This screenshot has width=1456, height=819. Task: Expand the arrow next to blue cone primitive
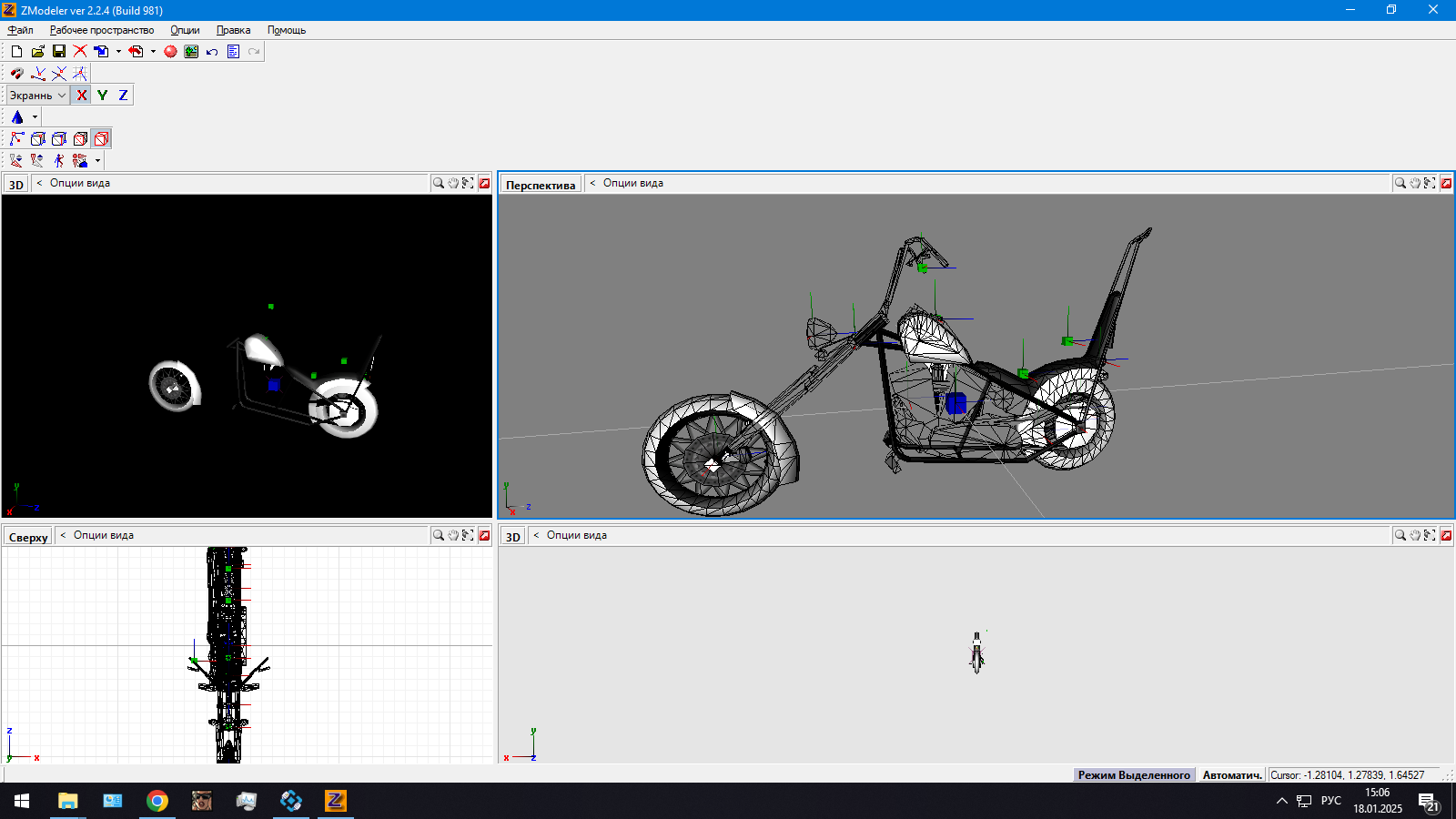35,117
